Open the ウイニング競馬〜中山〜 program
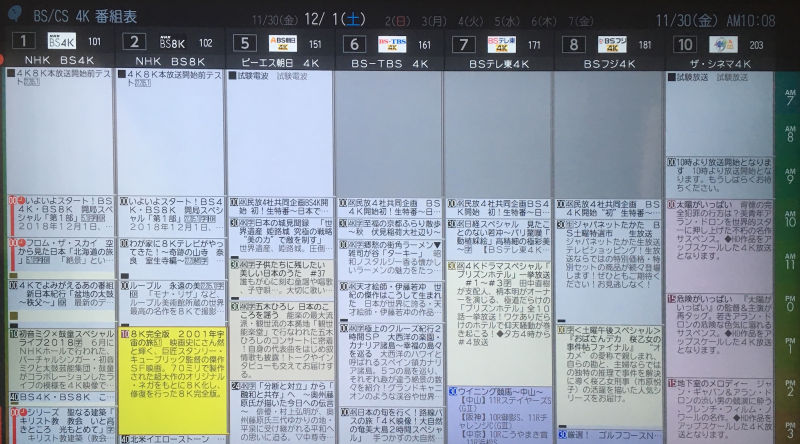Screen dimensions: 800x444 click(x=499, y=414)
